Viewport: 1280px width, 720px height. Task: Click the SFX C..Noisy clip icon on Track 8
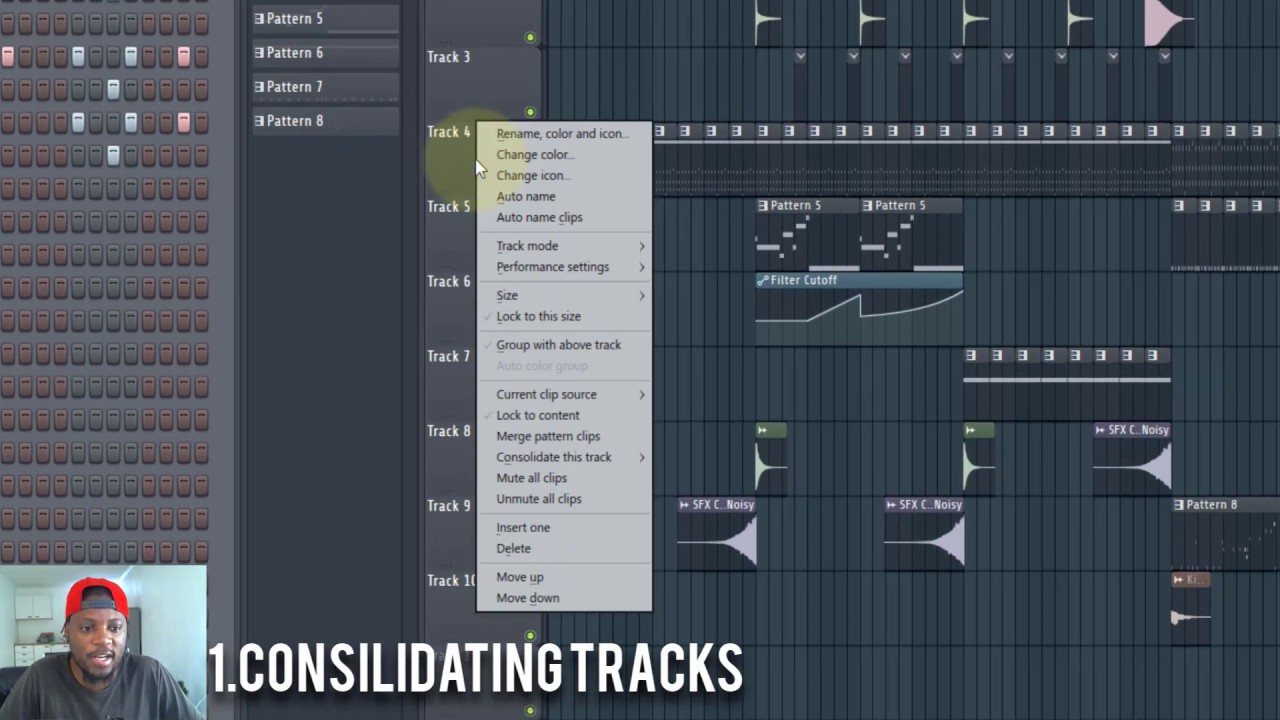pyautogui.click(x=1100, y=430)
